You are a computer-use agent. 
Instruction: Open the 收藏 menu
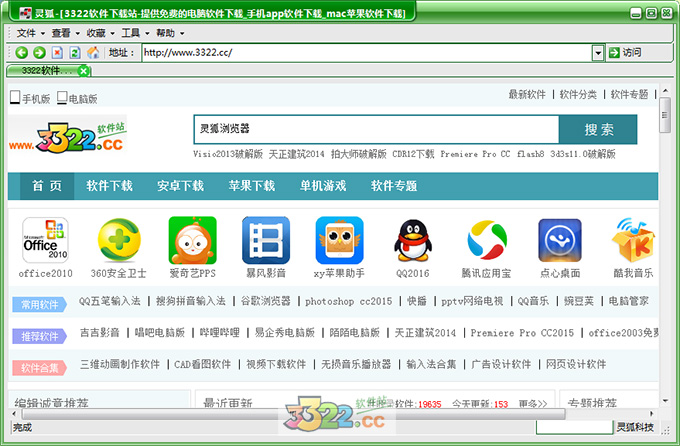point(100,33)
